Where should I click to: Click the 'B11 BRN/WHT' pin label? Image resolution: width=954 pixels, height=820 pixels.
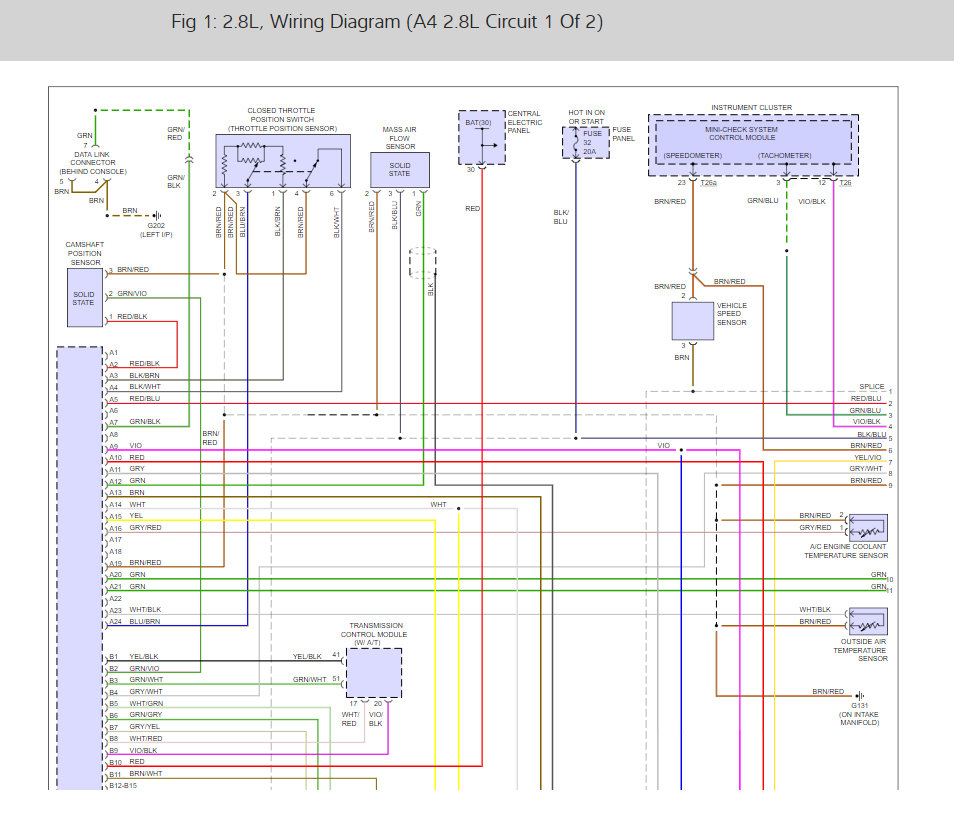pyautogui.click(x=136, y=774)
